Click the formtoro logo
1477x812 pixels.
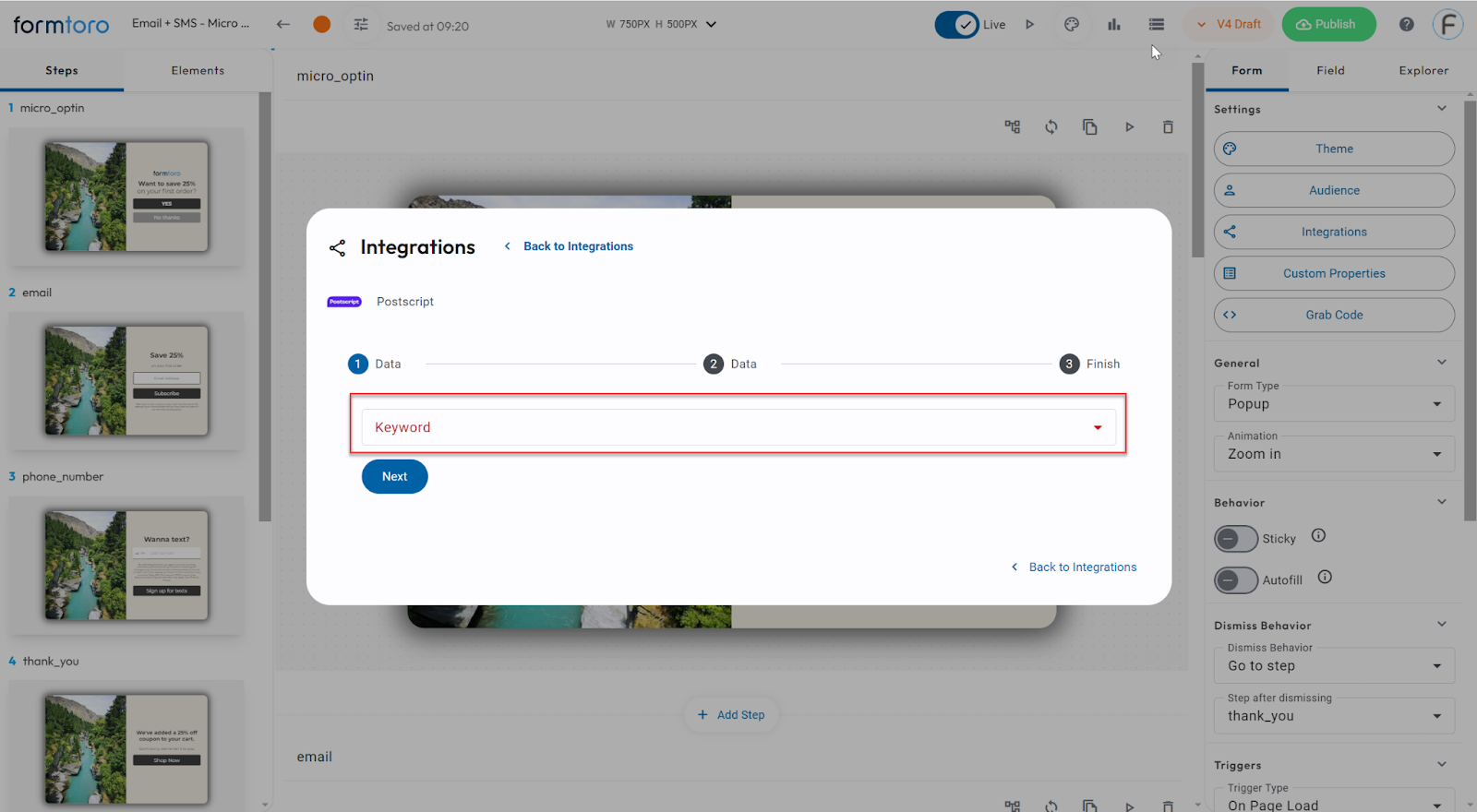click(x=61, y=25)
